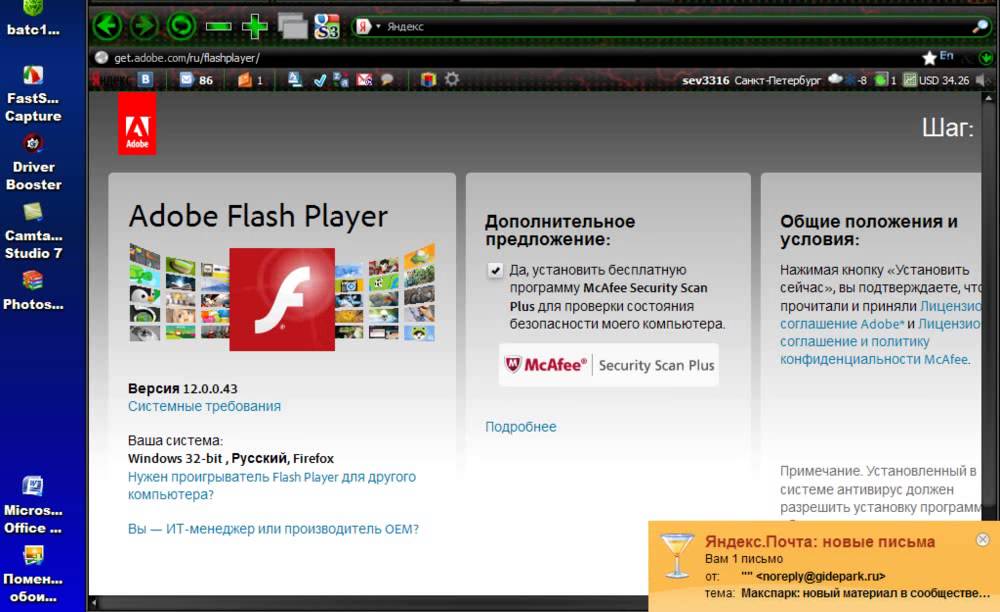1000x612 pixels.
Task: Open the gray stacked windows icon
Action: [292, 26]
